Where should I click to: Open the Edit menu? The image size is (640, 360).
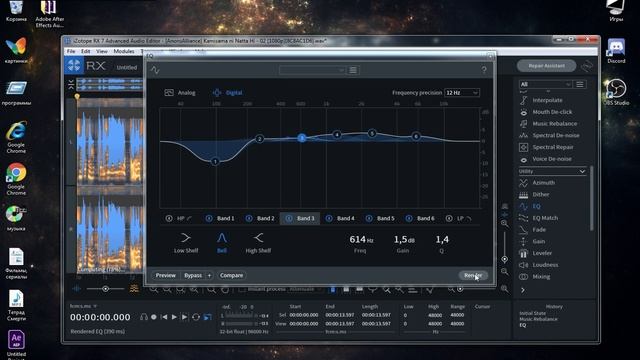85,51
